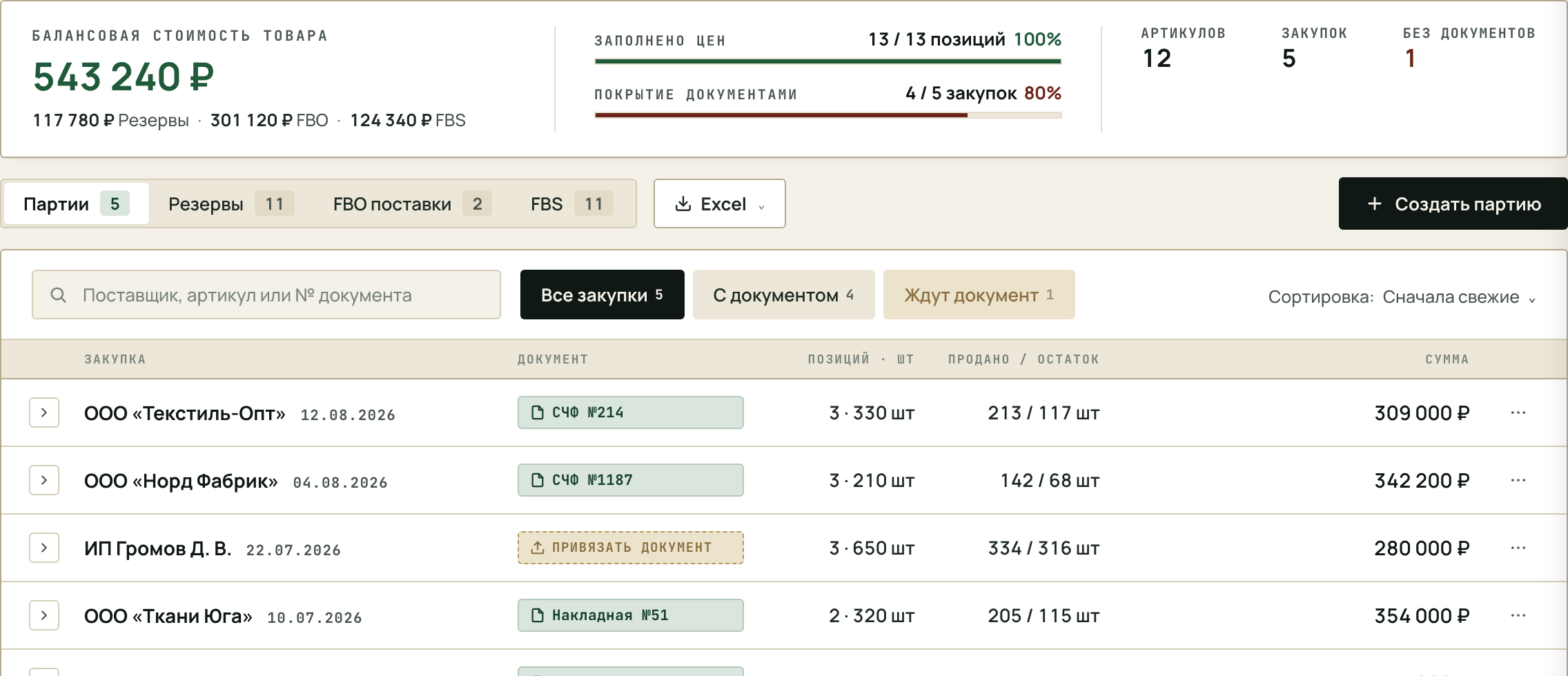The height and width of the screenshot is (676, 1568).
Task: Click the Без документов count 1
Action: [x=1411, y=59]
